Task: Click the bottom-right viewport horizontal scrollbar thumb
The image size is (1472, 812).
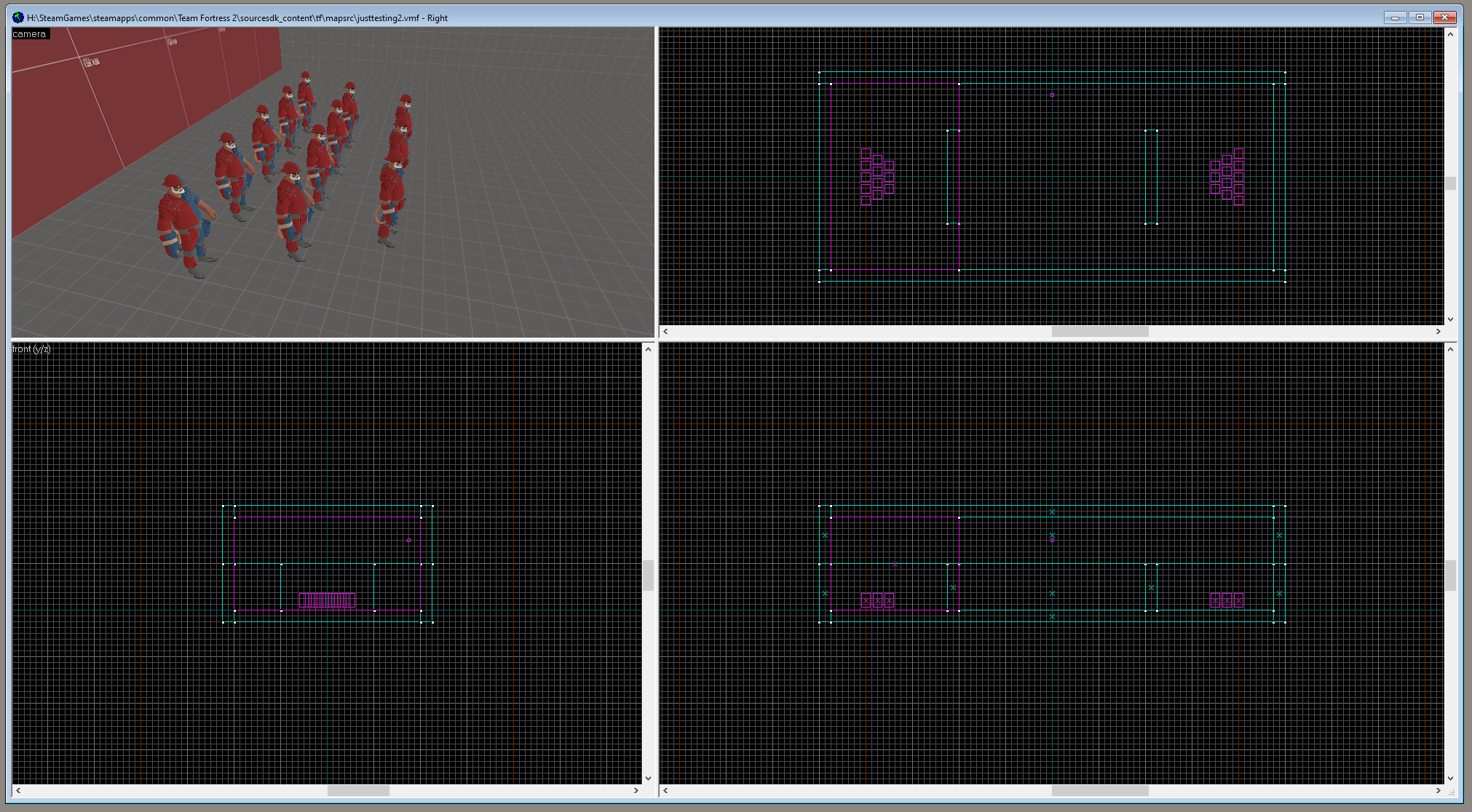Action: coord(1100,790)
